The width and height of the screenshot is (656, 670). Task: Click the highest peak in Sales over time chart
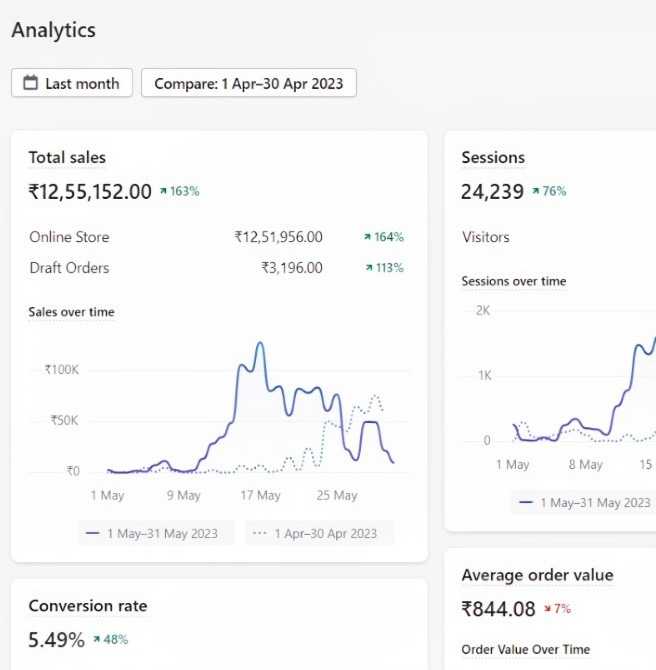[261, 343]
